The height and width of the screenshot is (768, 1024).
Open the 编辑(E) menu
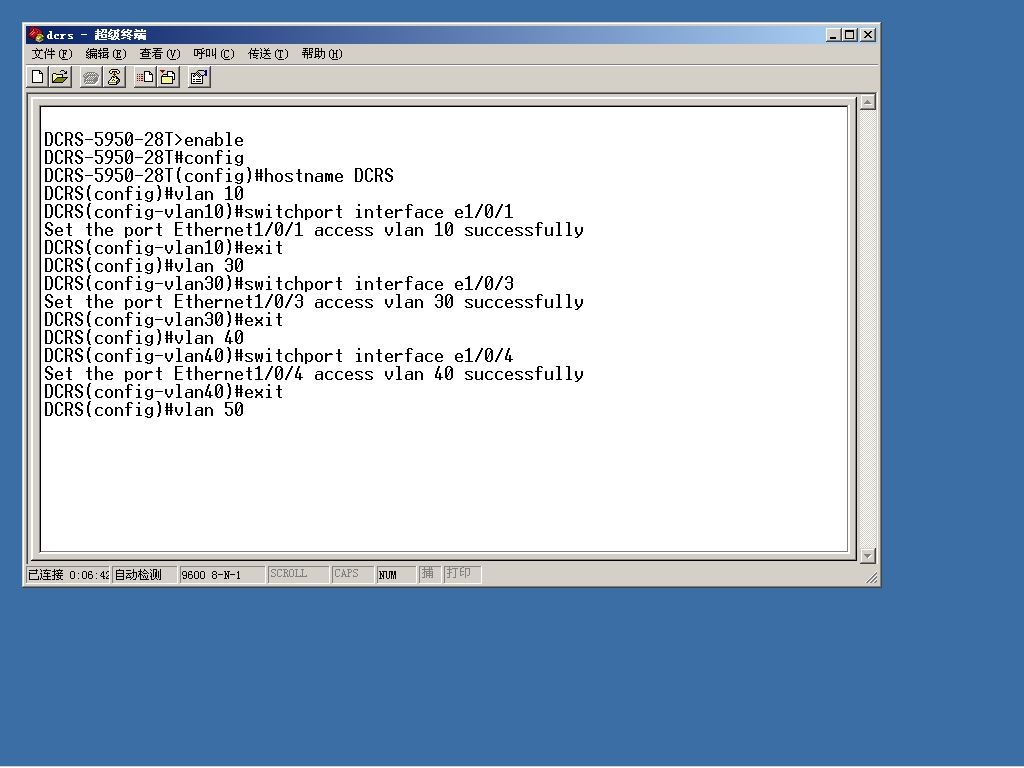point(106,54)
